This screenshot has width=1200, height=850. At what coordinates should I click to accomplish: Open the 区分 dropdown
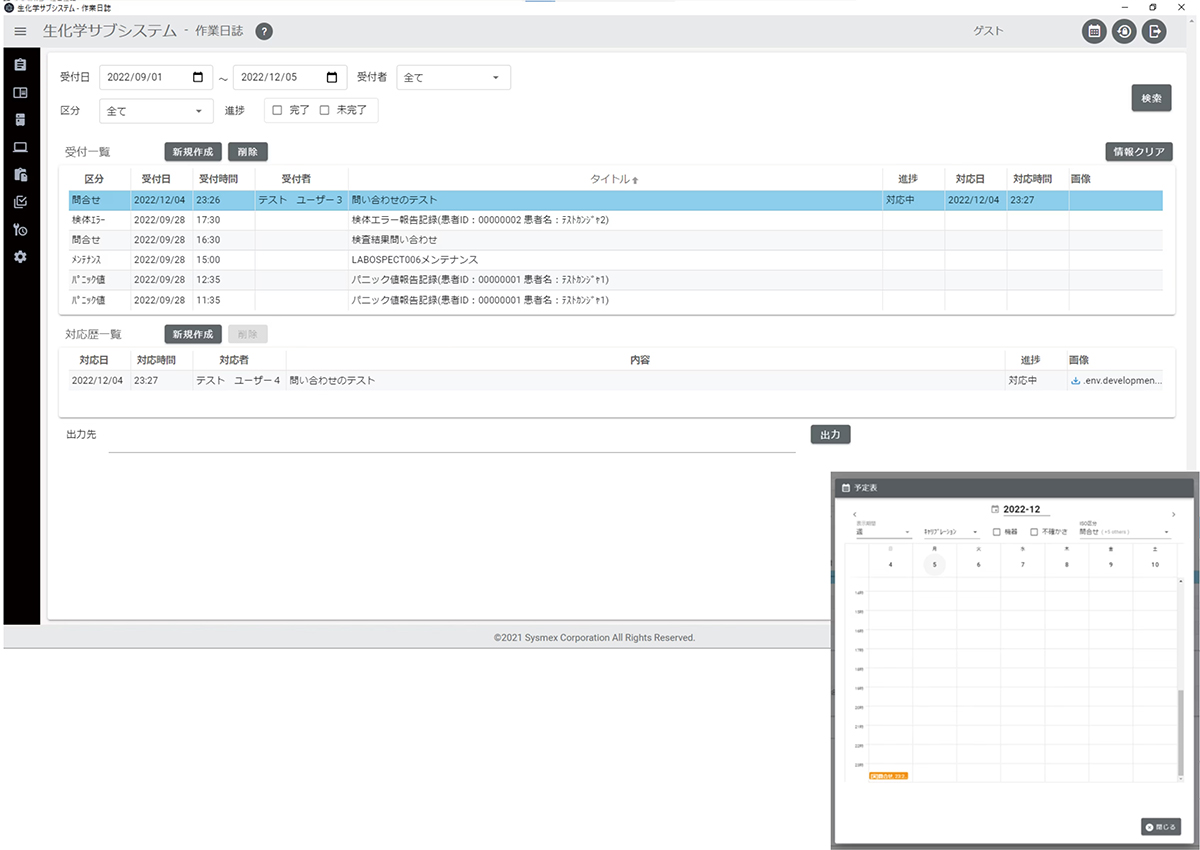pos(156,111)
